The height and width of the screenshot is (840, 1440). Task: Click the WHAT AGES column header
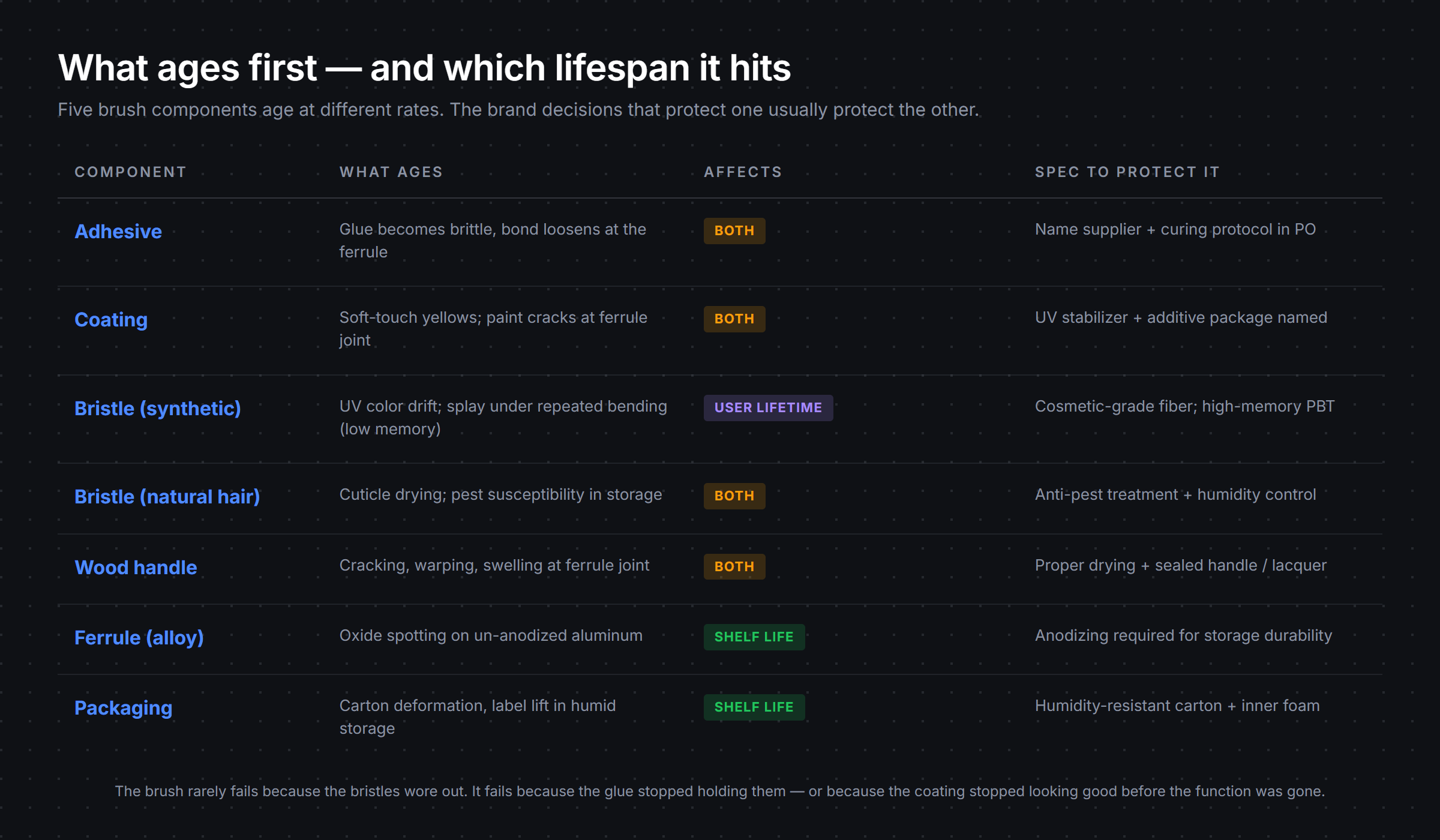tap(391, 172)
